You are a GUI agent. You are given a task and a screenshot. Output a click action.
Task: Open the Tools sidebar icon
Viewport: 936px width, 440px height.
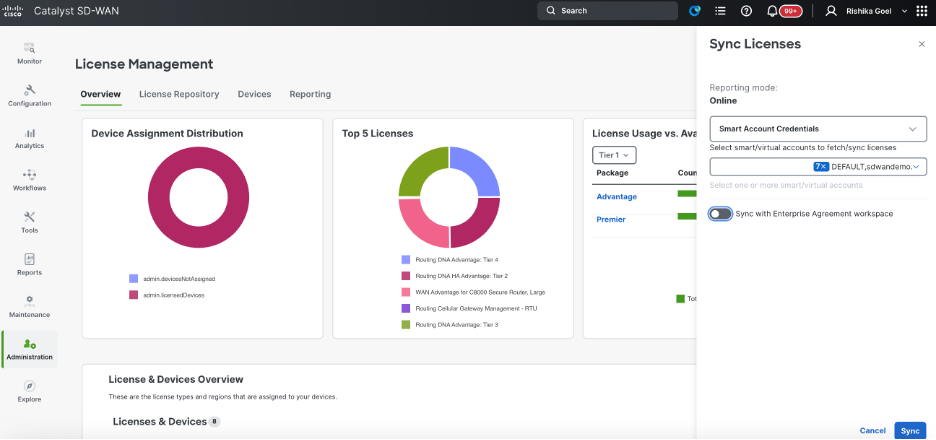(29, 217)
